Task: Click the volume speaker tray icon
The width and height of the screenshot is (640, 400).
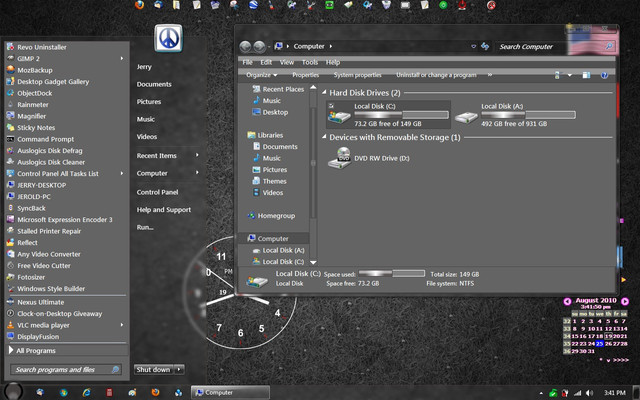Action: pyautogui.click(x=589, y=393)
